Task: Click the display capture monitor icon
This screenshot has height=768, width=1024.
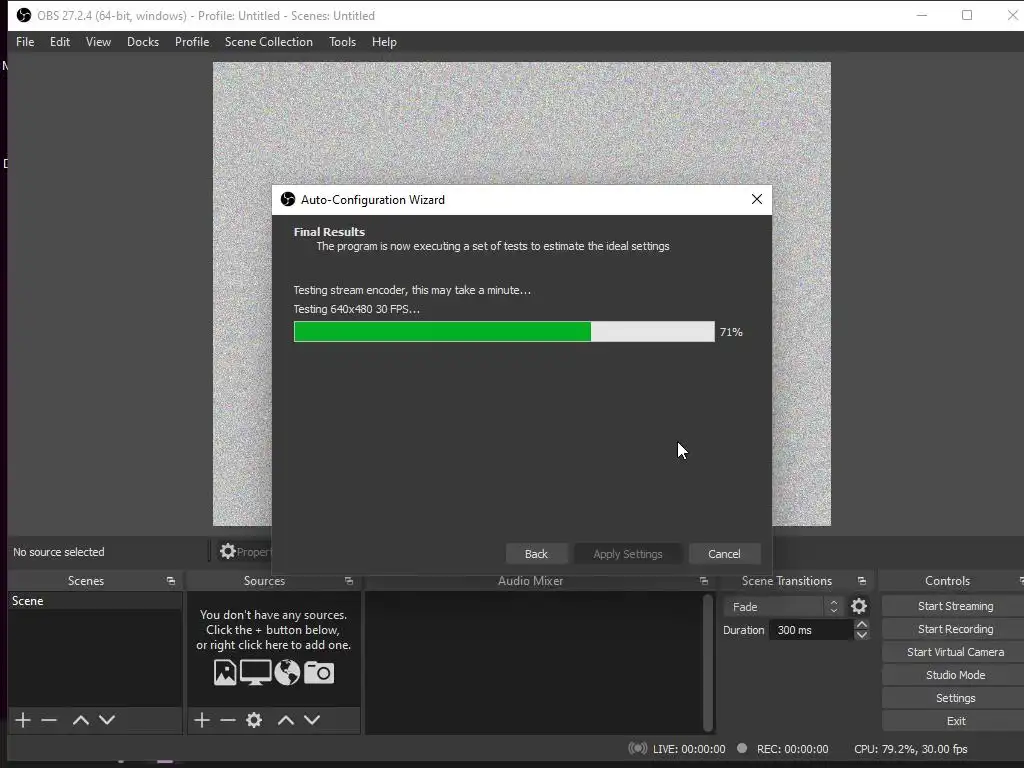Action: [255, 673]
